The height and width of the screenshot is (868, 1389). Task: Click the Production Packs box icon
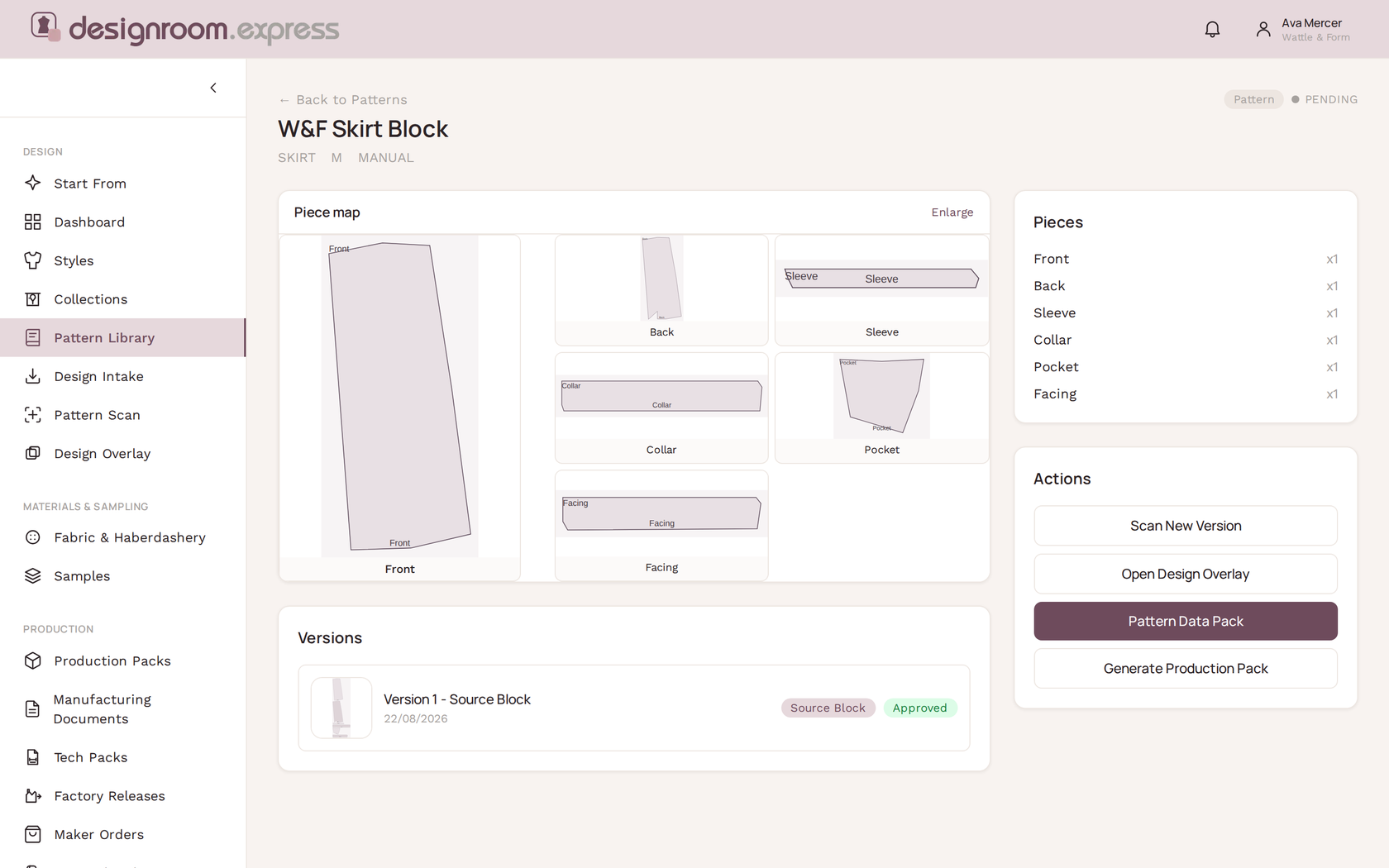coord(33,661)
